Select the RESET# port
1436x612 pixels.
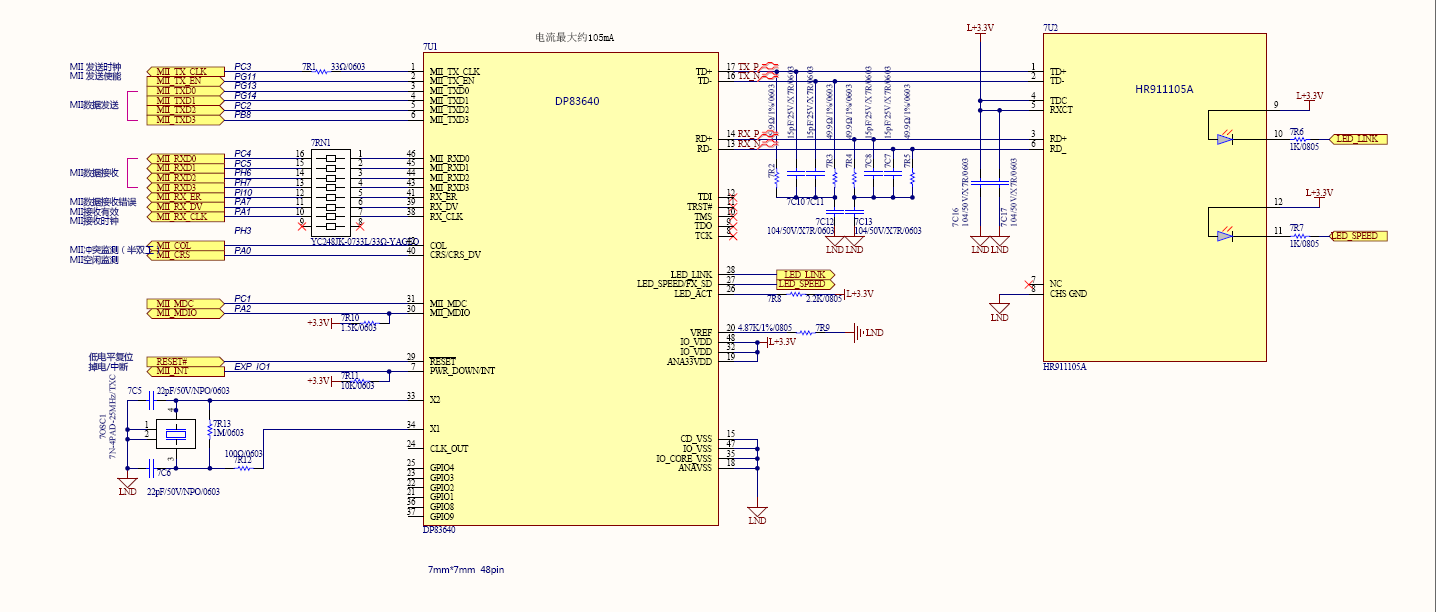[x=185, y=361]
